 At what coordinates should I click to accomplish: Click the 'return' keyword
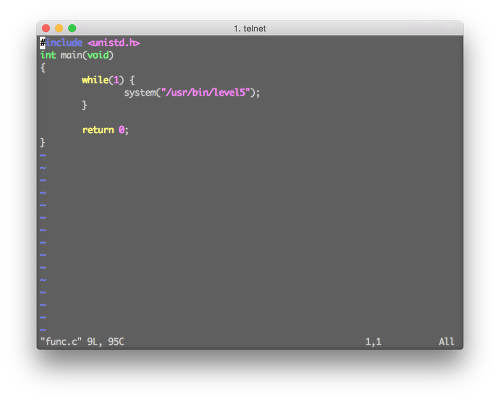pyautogui.click(x=98, y=130)
